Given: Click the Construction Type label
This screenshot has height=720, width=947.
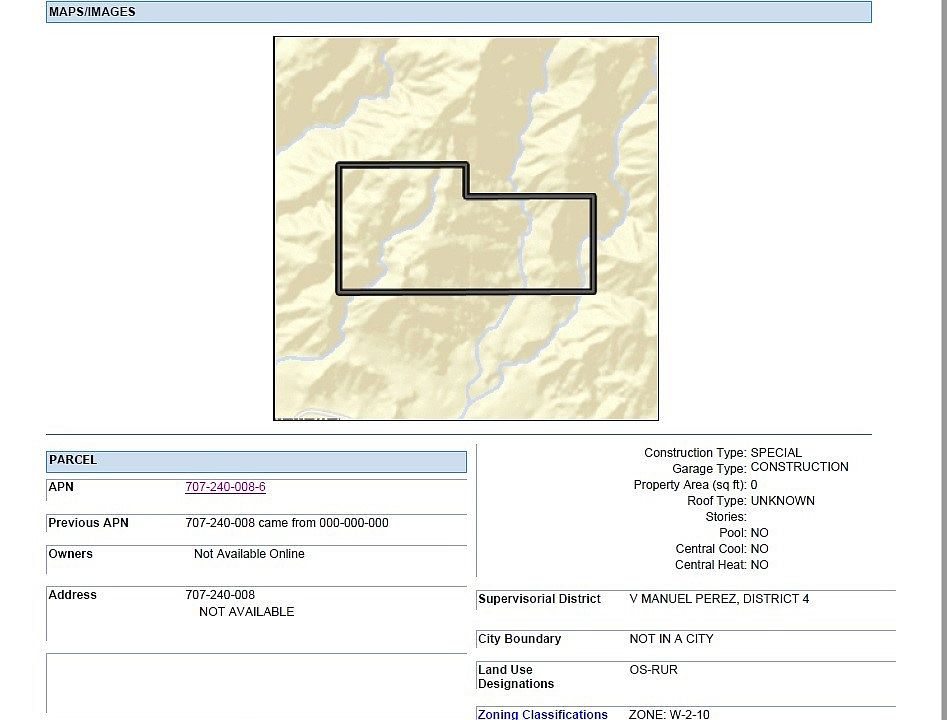Looking at the screenshot, I should pyautogui.click(x=695, y=453).
